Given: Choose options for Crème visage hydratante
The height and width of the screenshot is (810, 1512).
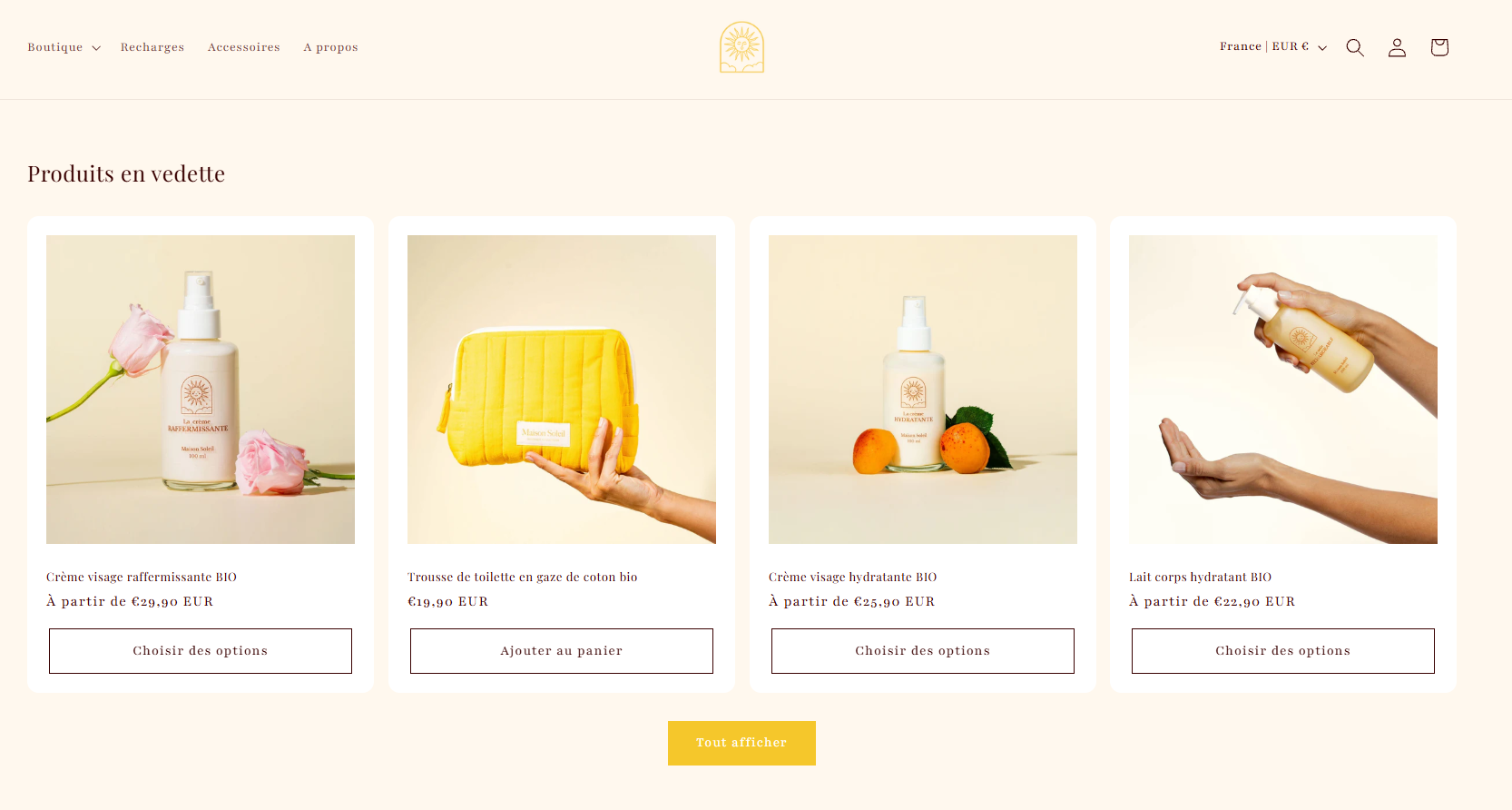Looking at the screenshot, I should pos(923,651).
